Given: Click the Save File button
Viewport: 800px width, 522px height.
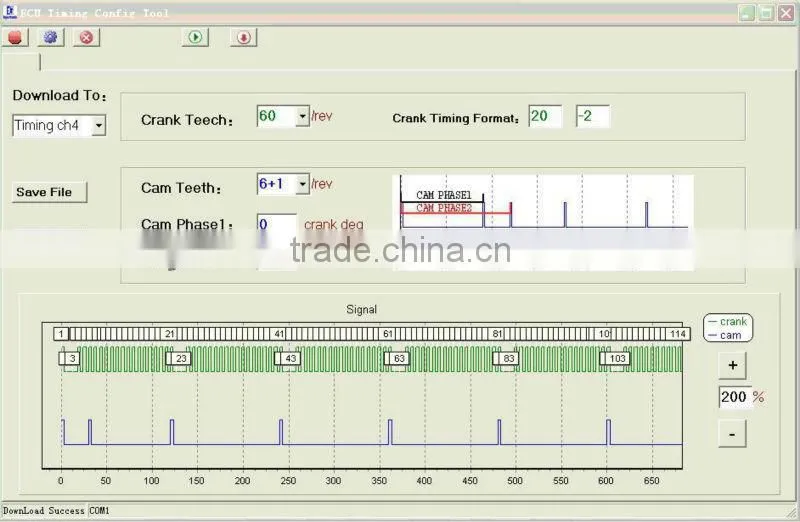Looking at the screenshot, I should [x=49, y=192].
